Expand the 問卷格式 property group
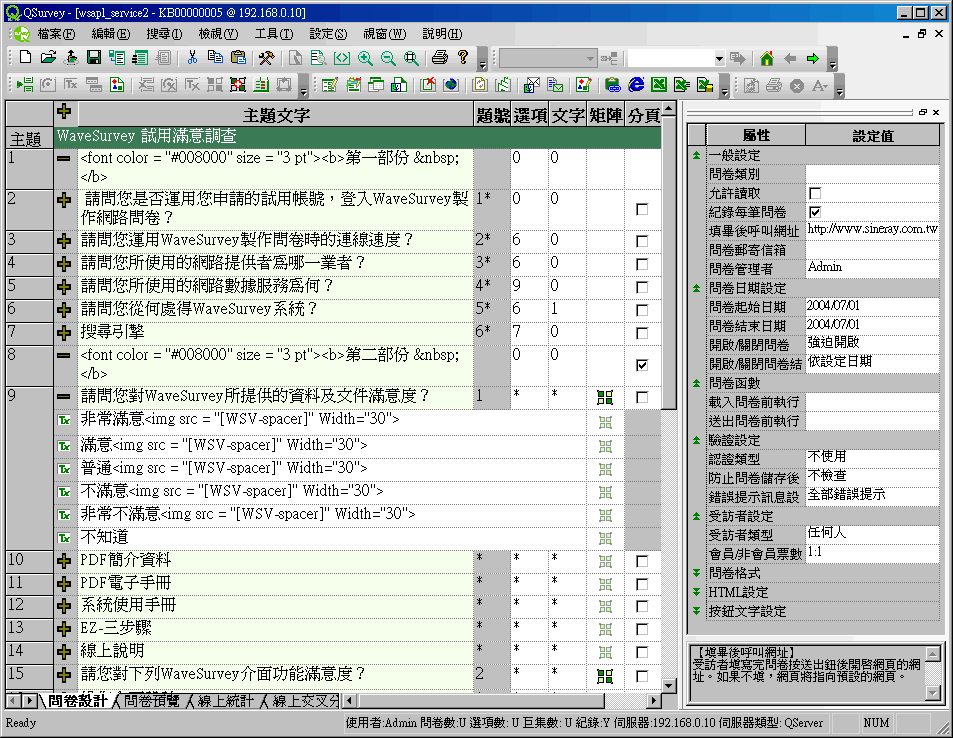Screen dimensions: 953x738 point(697,573)
